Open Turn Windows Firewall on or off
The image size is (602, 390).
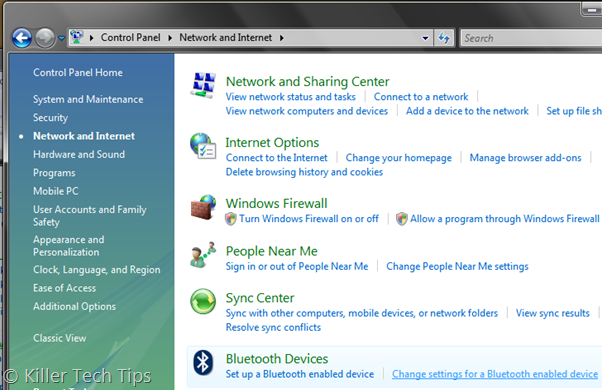pyautogui.click(x=309, y=219)
